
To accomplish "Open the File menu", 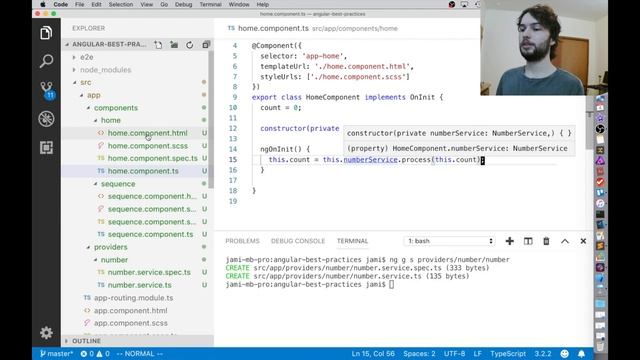I will [x=80, y=4].
